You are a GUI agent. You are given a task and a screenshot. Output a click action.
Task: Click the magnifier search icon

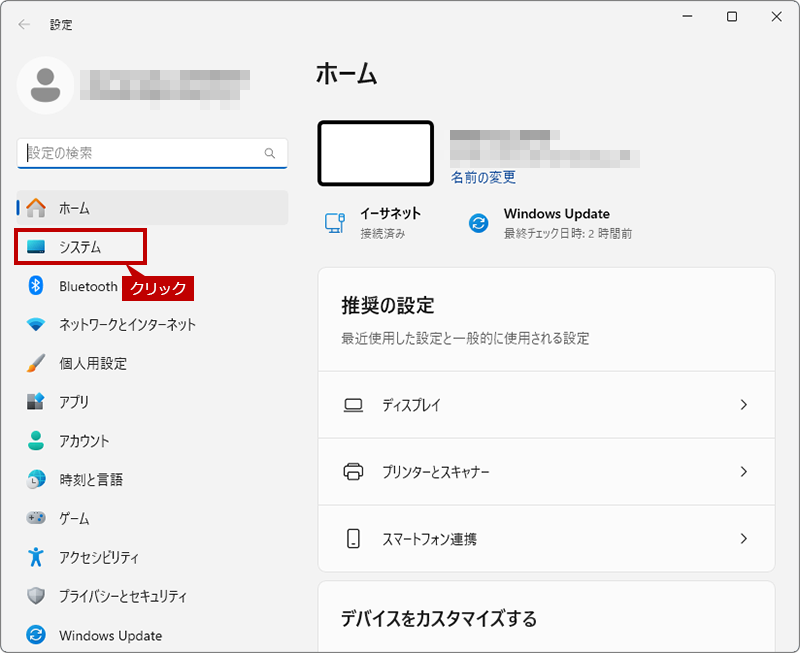point(270,153)
